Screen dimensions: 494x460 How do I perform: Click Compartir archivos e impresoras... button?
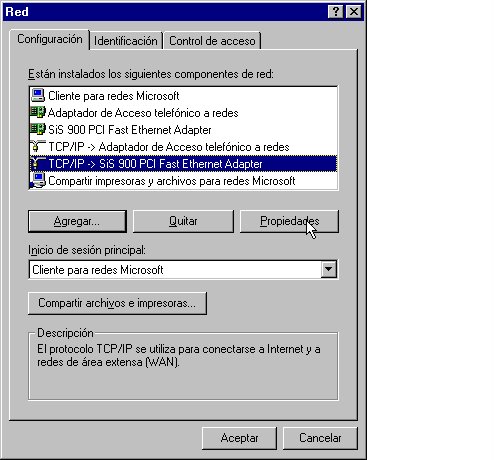point(117,303)
